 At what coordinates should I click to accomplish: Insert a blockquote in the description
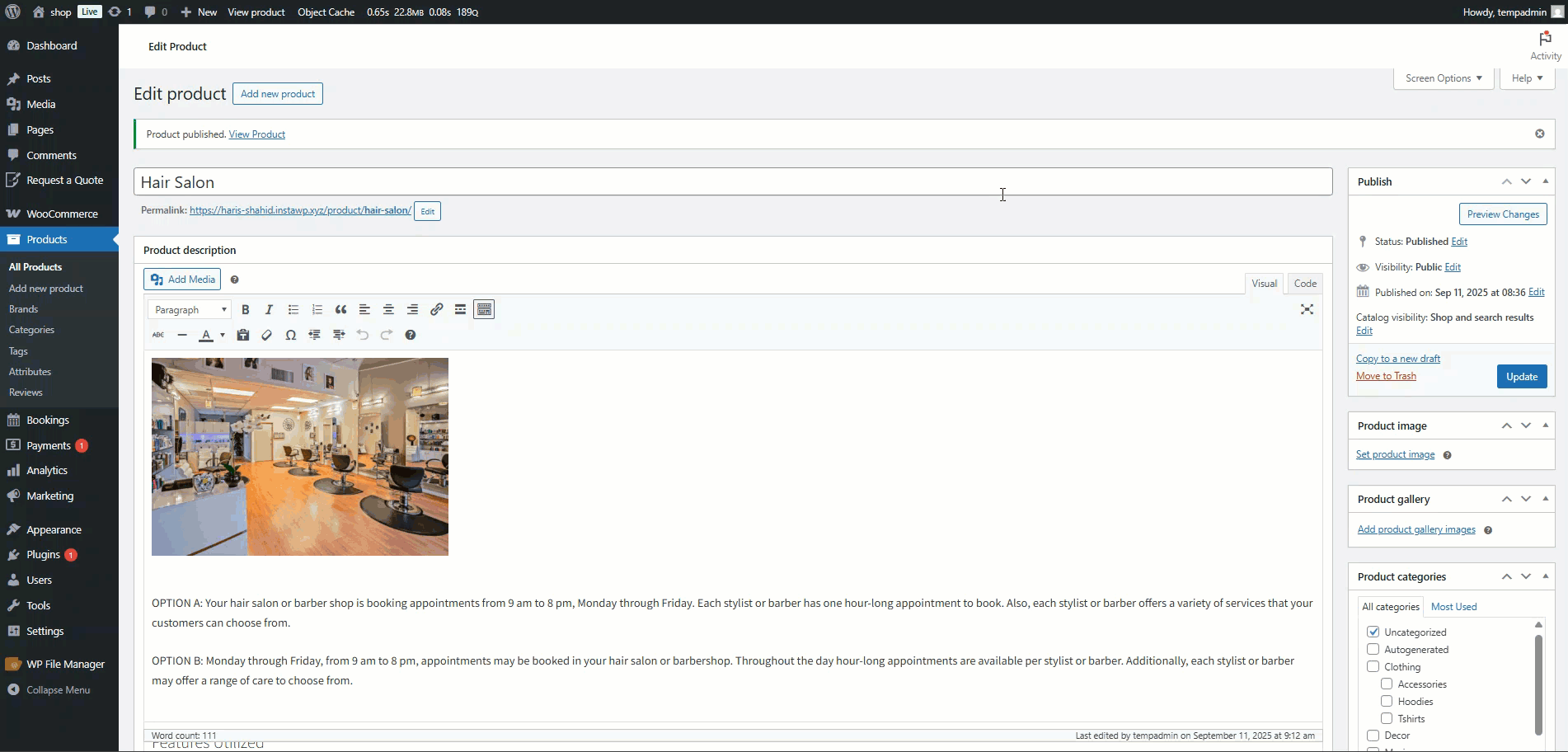coord(340,309)
